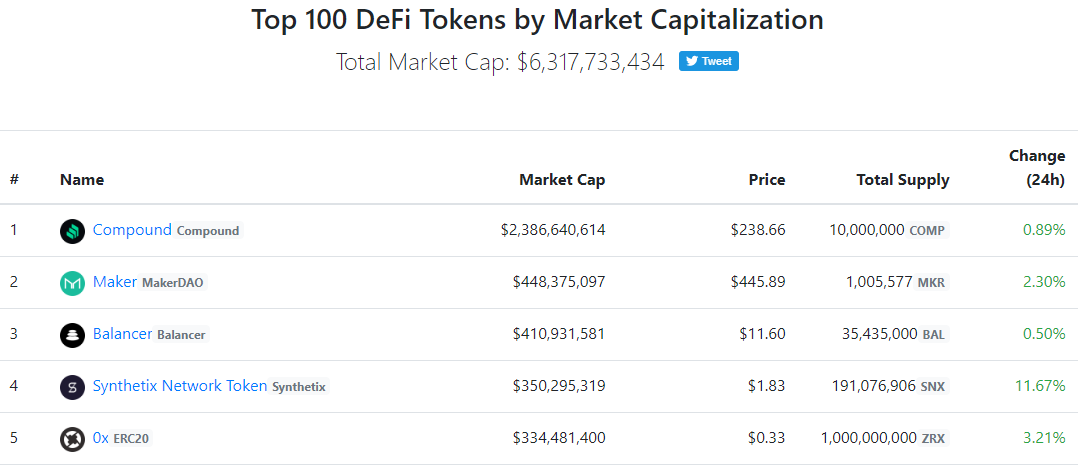Image resolution: width=1082 pixels, height=468 pixels.
Task: Sort table by Market Cap header
Action: 561,180
